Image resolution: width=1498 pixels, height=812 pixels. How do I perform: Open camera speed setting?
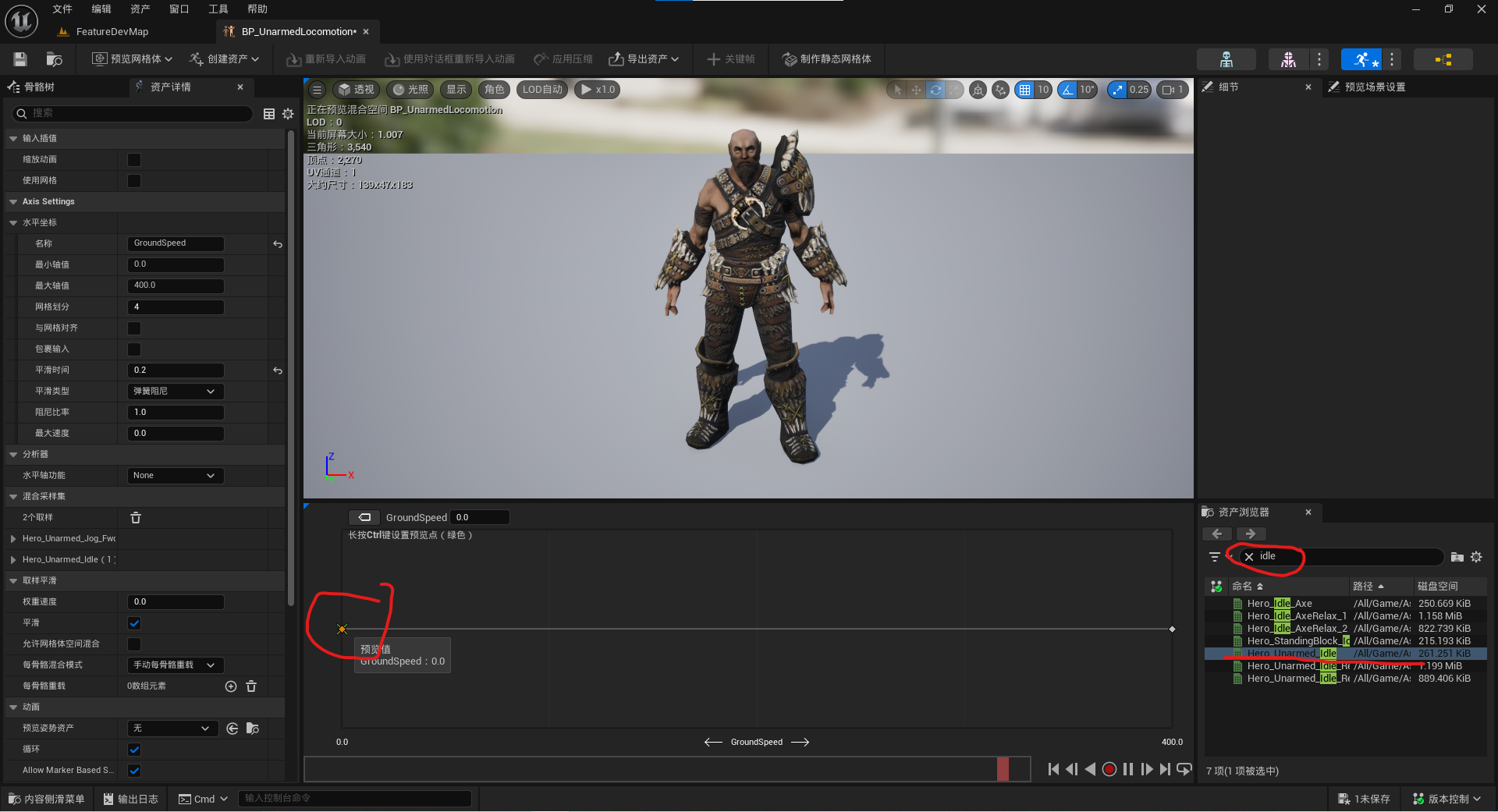pos(1173,90)
